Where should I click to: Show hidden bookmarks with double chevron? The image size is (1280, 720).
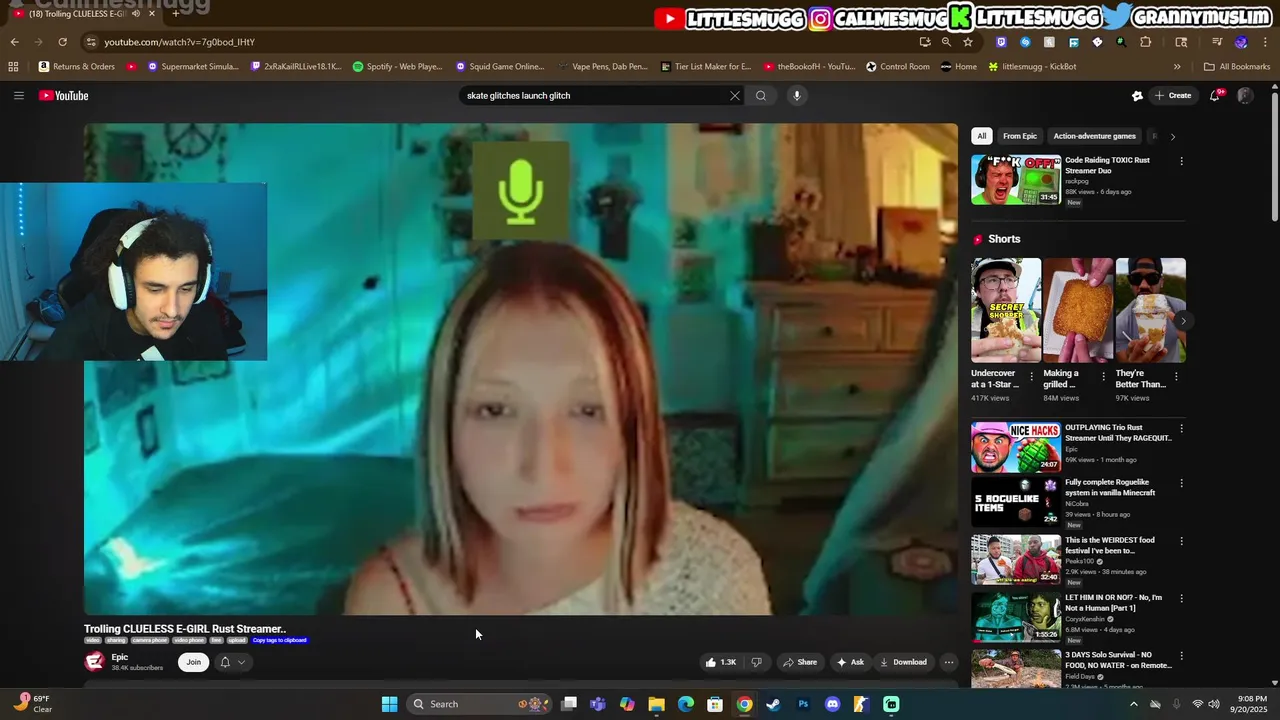(x=1177, y=67)
